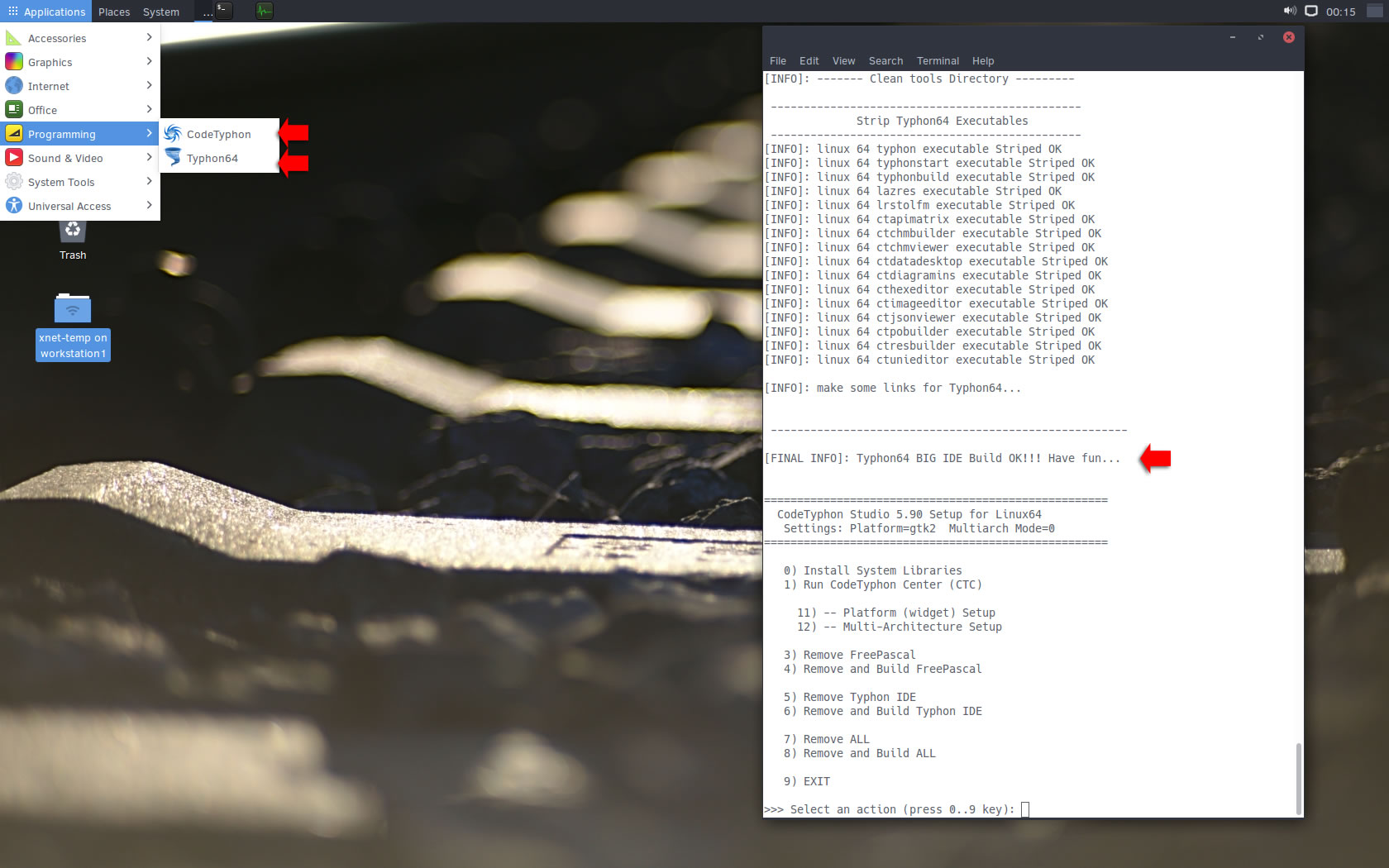Viewport: 1389px width, 868px height.
Task: Open the terminal's File menu
Action: click(x=777, y=60)
